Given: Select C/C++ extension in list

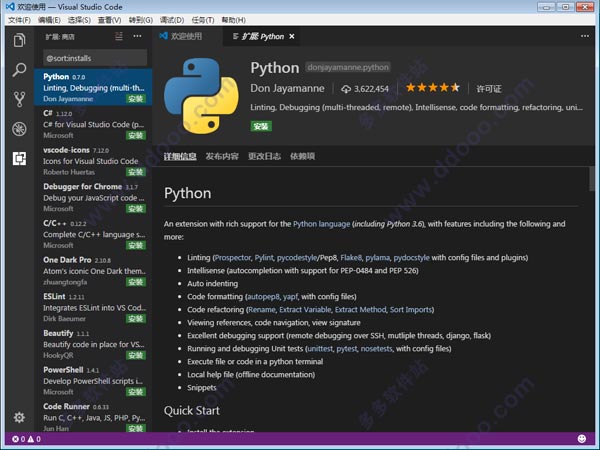Looking at the screenshot, I should coord(93,234).
